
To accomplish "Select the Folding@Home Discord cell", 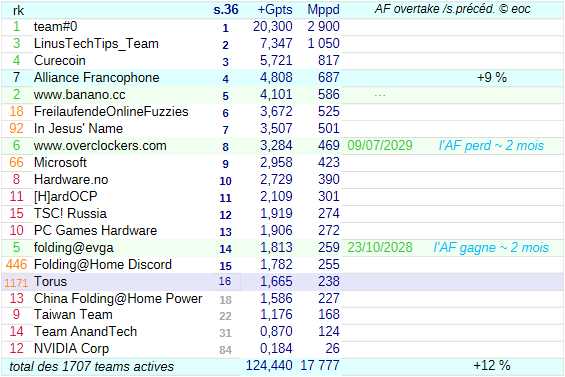I will (x=103, y=265).
